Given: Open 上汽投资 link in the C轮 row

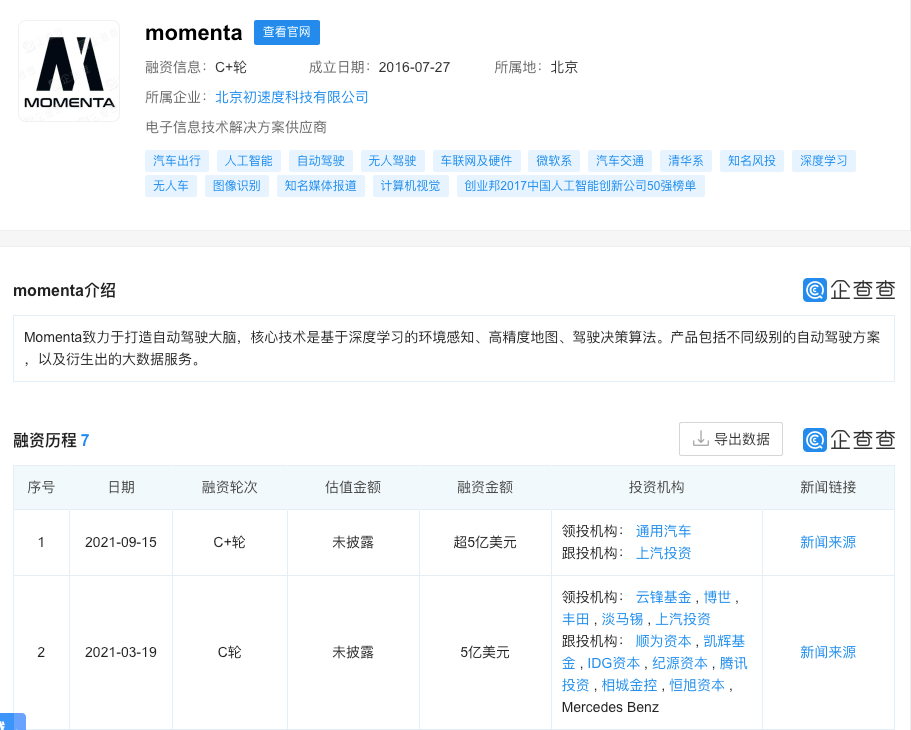Looking at the screenshot, I should [x=683, y=620].
